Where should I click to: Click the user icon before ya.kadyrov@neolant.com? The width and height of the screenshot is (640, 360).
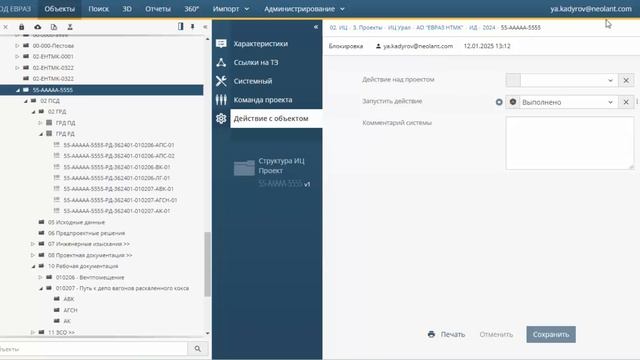click(378, 46)
